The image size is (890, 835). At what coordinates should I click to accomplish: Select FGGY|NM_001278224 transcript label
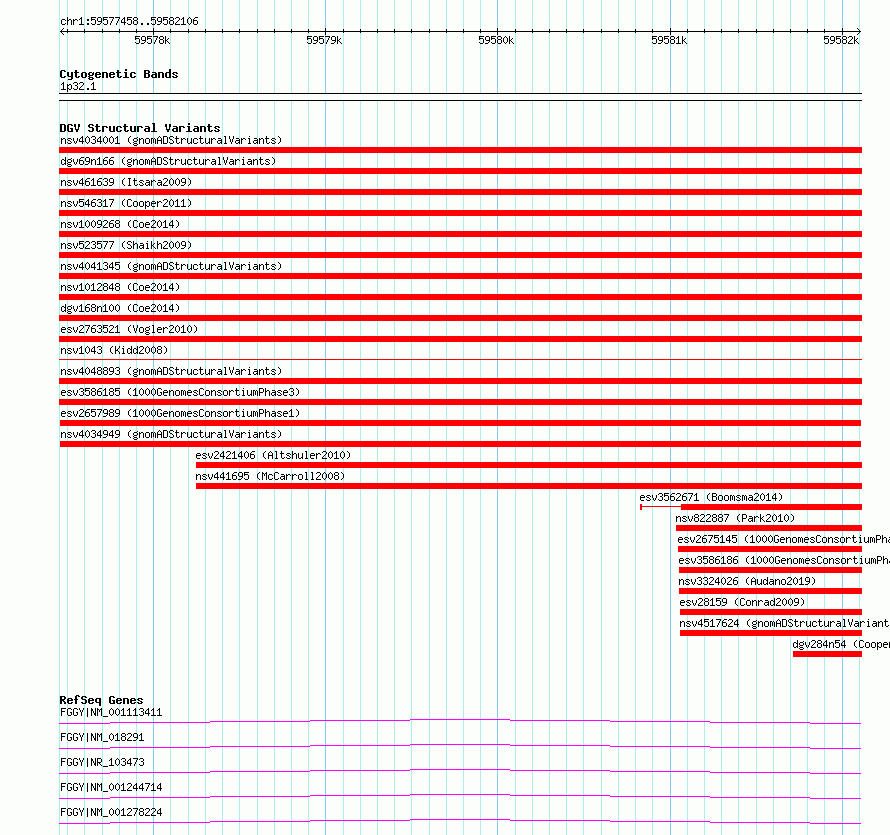tap(111, 812)
